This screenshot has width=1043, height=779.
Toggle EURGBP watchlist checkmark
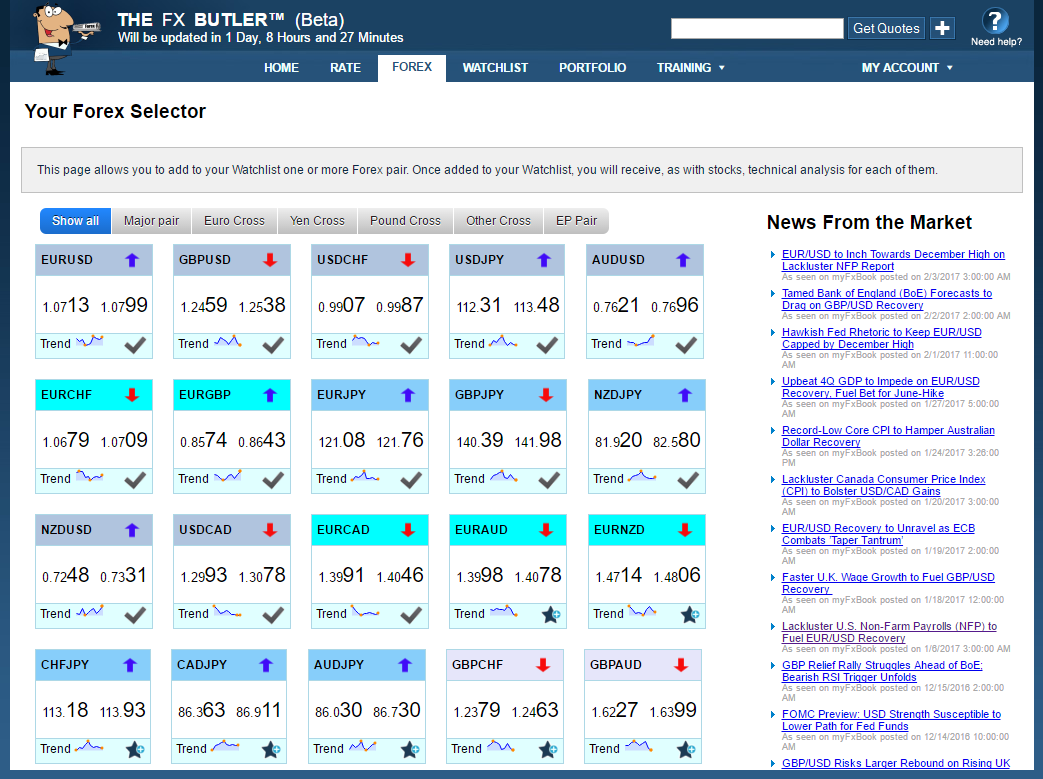[x=273, y=480]
